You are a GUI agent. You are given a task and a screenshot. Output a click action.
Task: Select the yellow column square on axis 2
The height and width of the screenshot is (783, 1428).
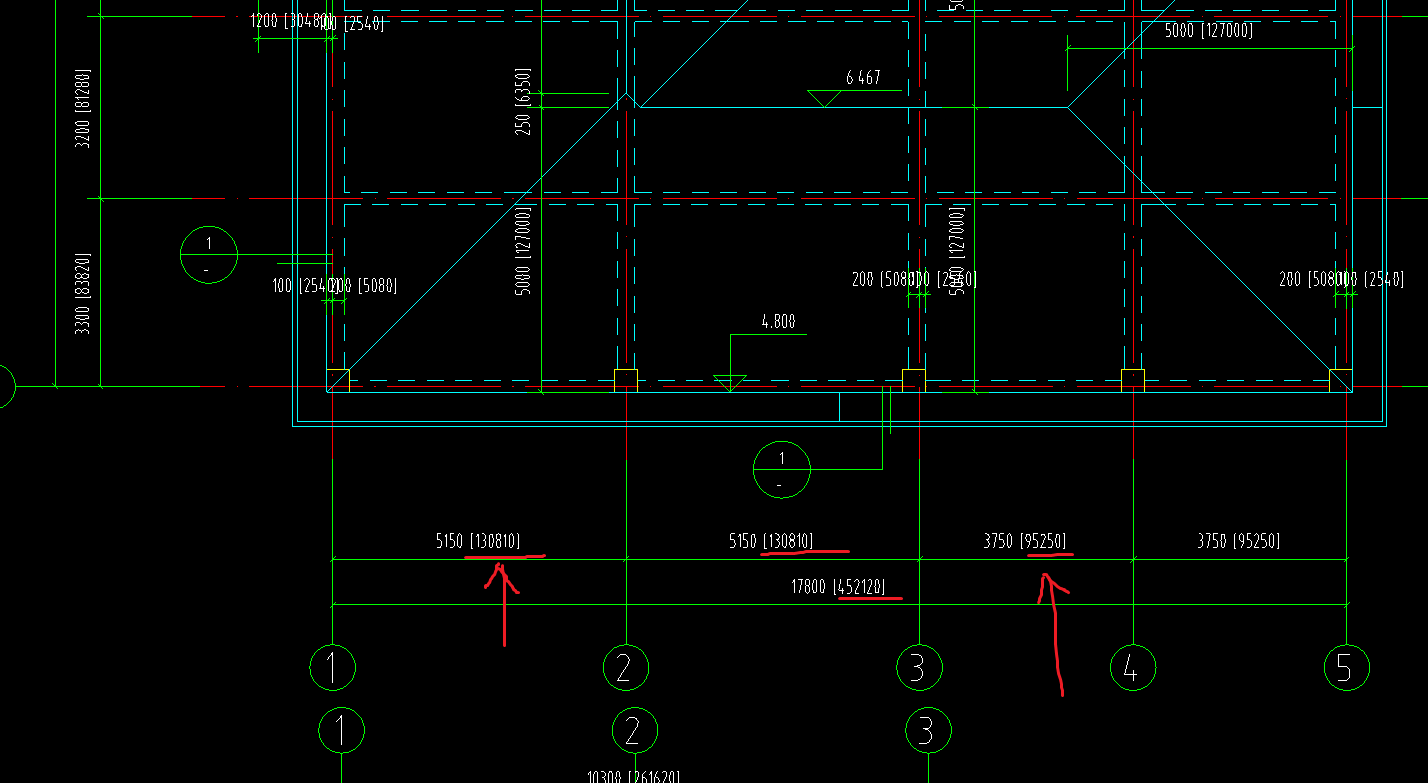(625, 380)
